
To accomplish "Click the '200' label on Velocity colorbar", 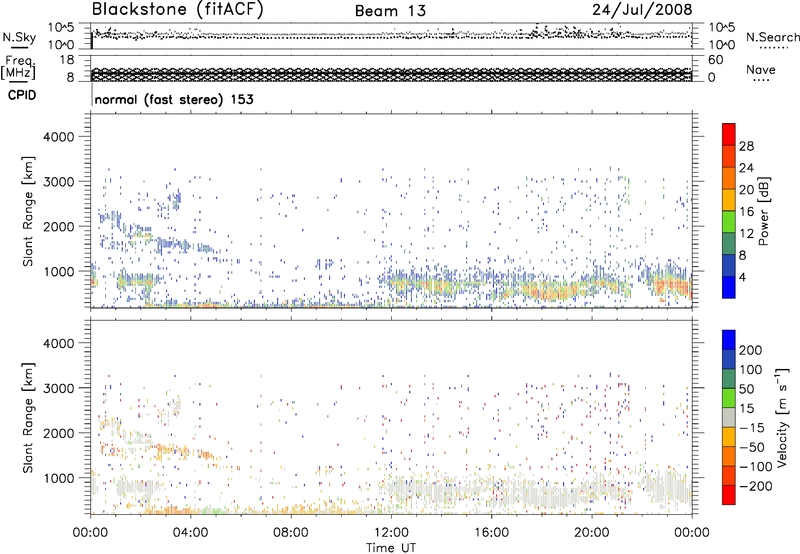I will 751,350.
